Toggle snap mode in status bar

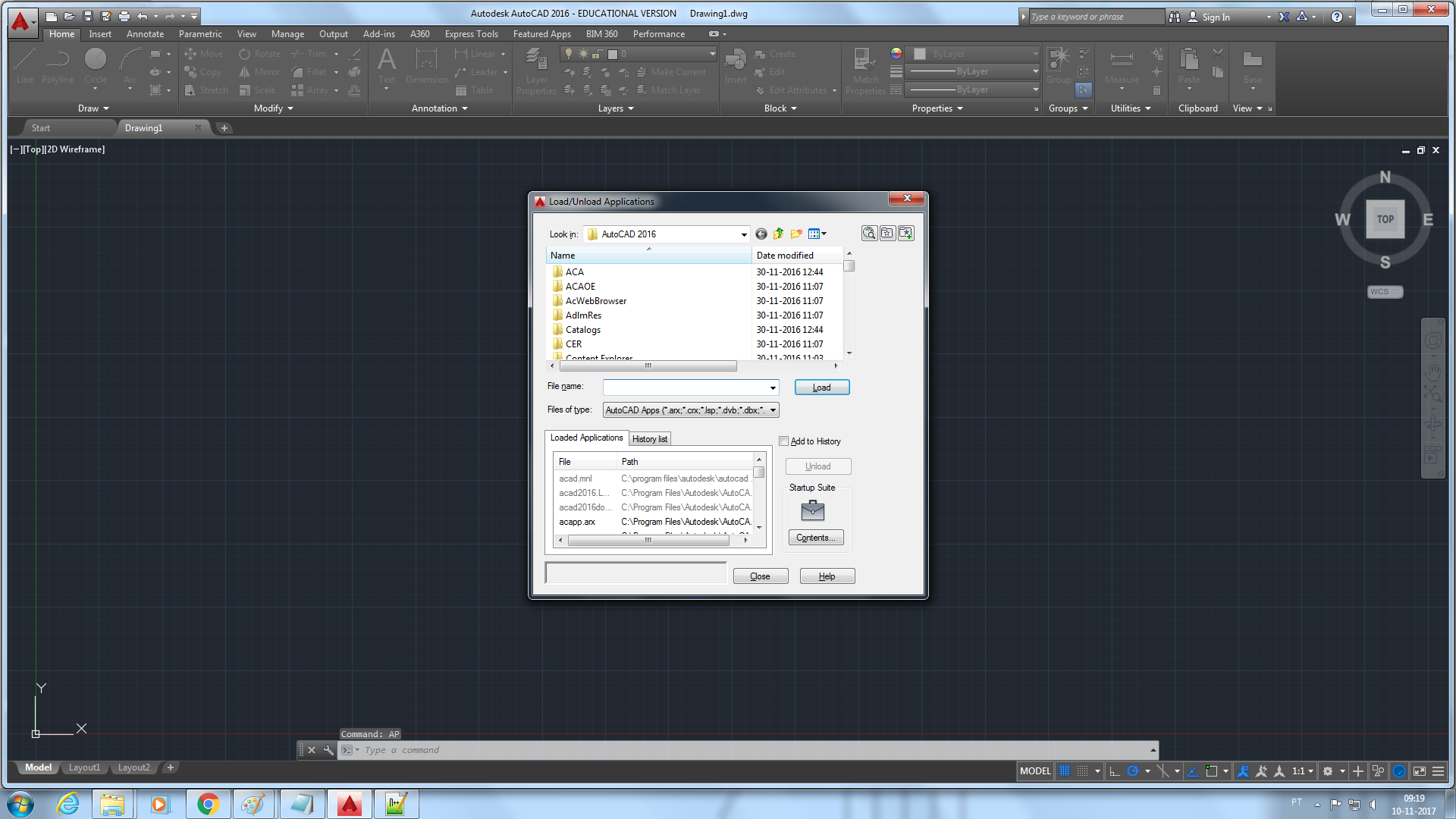pyautogui.click(x=1083, y=771)
